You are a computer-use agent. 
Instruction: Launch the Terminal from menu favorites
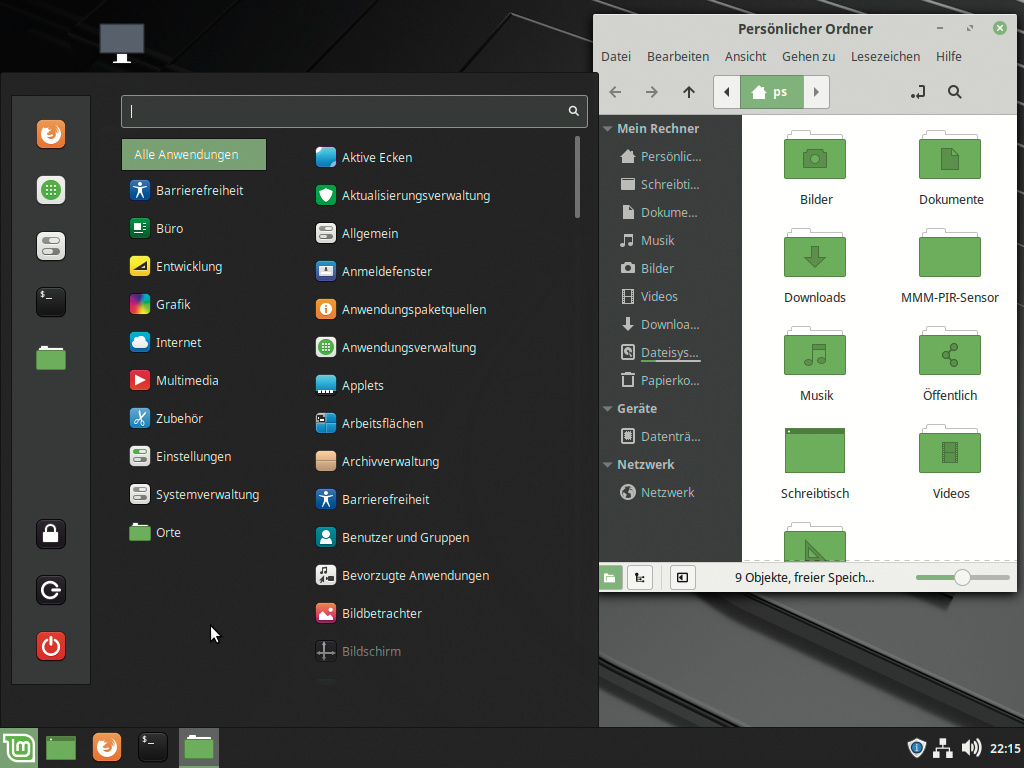pyautogui.click(x=51, y=302)
